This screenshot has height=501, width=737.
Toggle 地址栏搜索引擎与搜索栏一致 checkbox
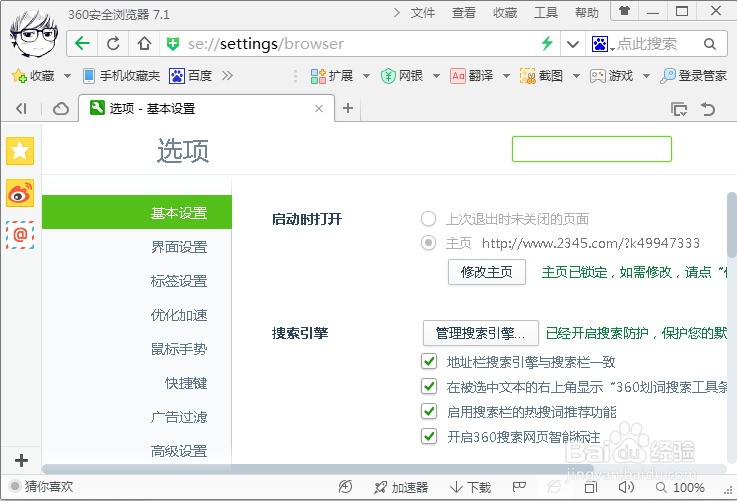pos(429,361)
